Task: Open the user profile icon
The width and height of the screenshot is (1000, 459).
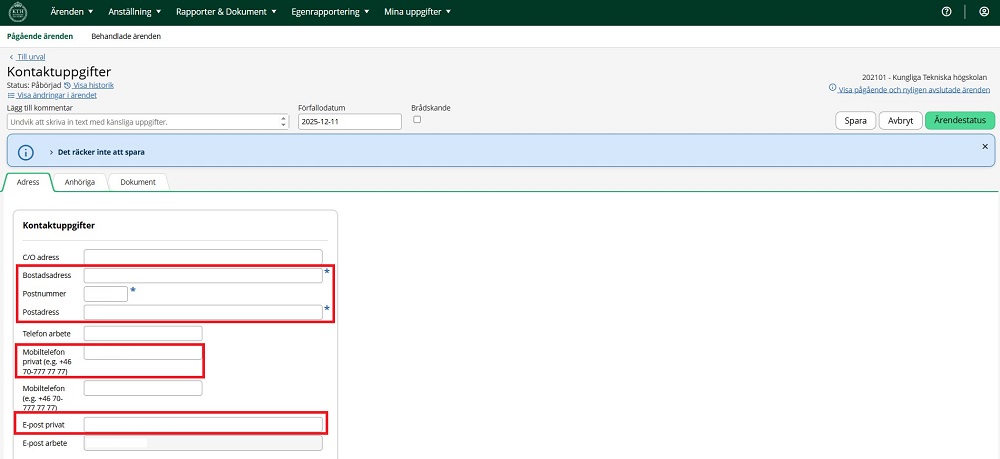Action: (983, 12)
